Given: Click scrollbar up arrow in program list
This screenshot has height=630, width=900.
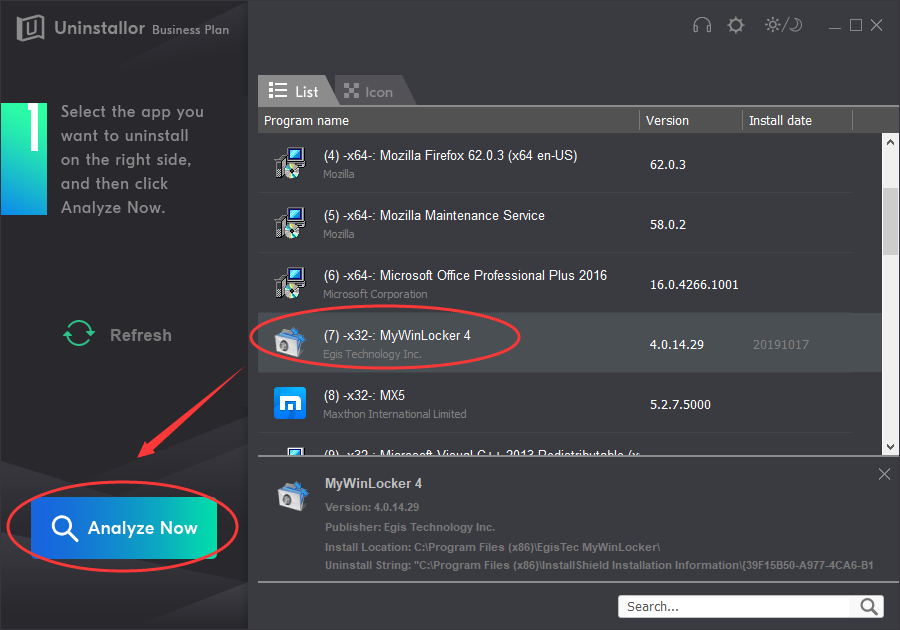Looking at the screenshot, I should (890, 142).
